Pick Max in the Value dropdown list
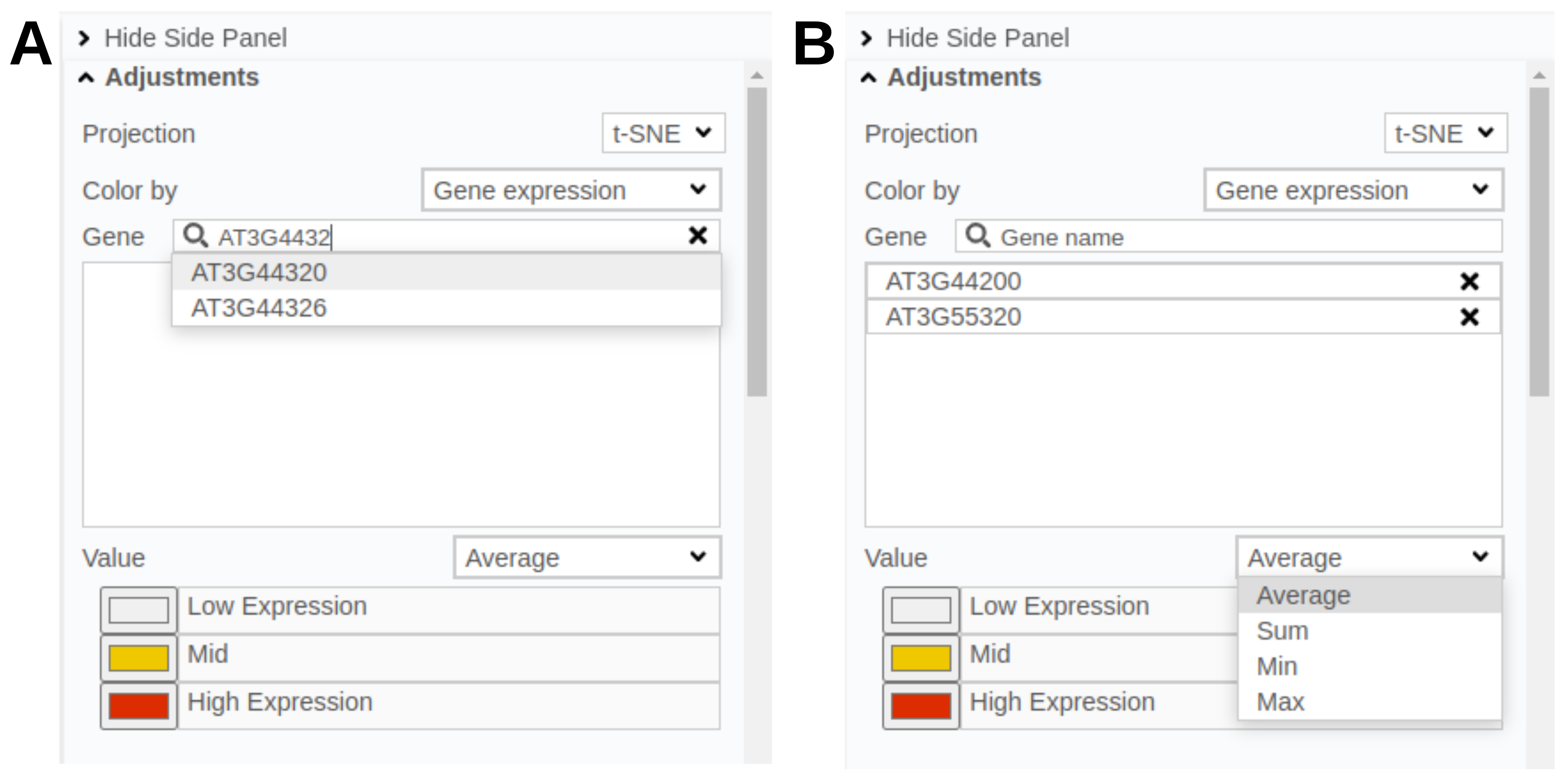The width and height of the screenshot is (1568, 778). point(1280,702)
